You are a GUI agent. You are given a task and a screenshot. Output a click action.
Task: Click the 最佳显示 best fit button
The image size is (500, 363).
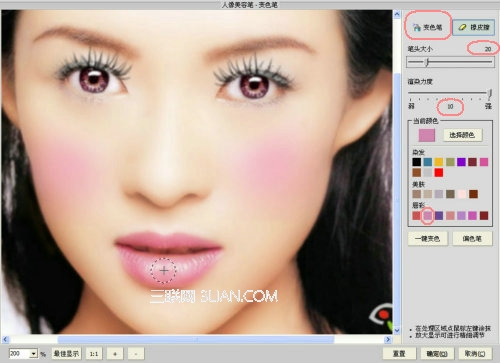point(66,354)
